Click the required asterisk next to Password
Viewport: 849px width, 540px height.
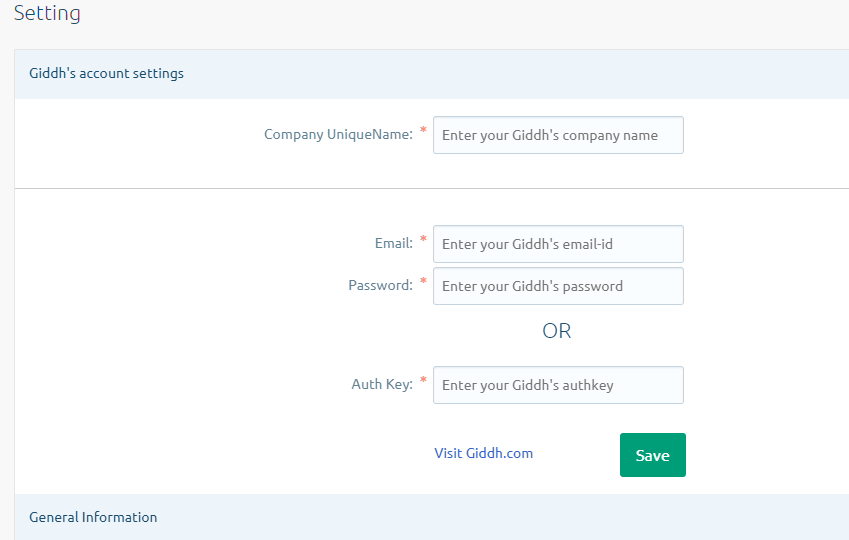[x=423, y=282]
